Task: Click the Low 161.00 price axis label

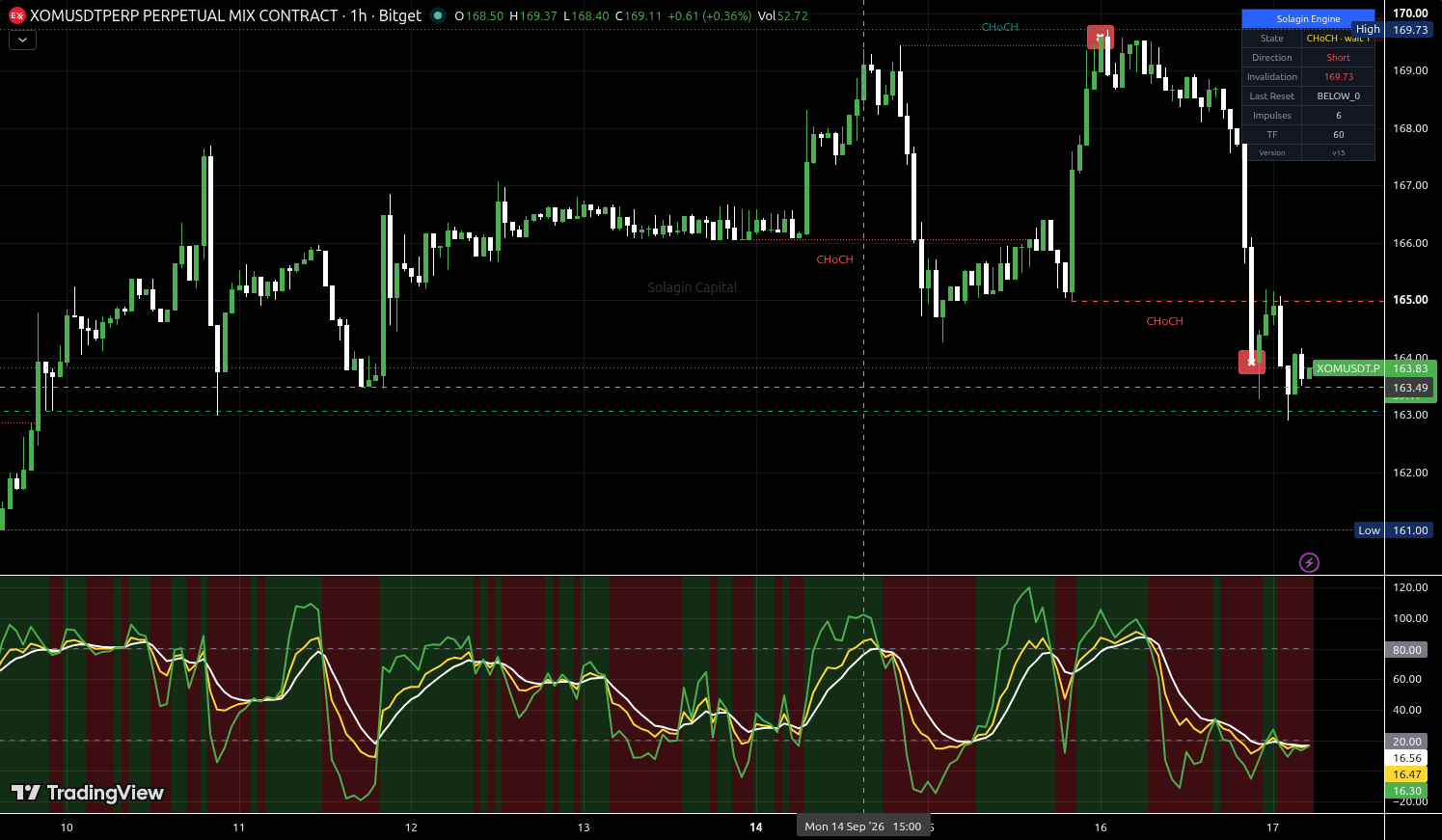Action: click(1393, 530)
